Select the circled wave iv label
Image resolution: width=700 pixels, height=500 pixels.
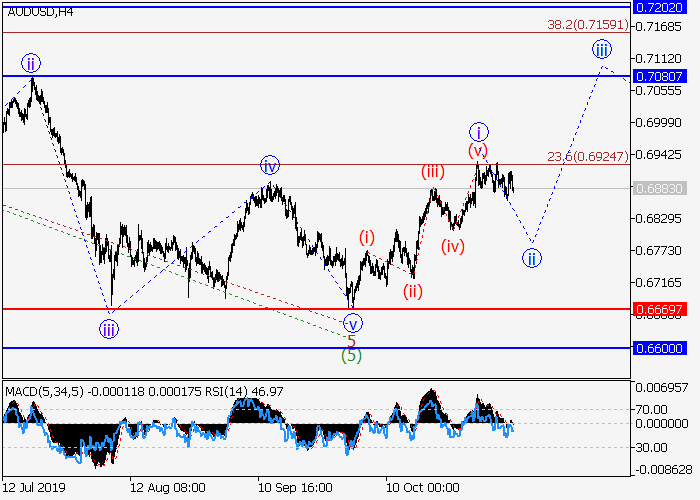269,165
